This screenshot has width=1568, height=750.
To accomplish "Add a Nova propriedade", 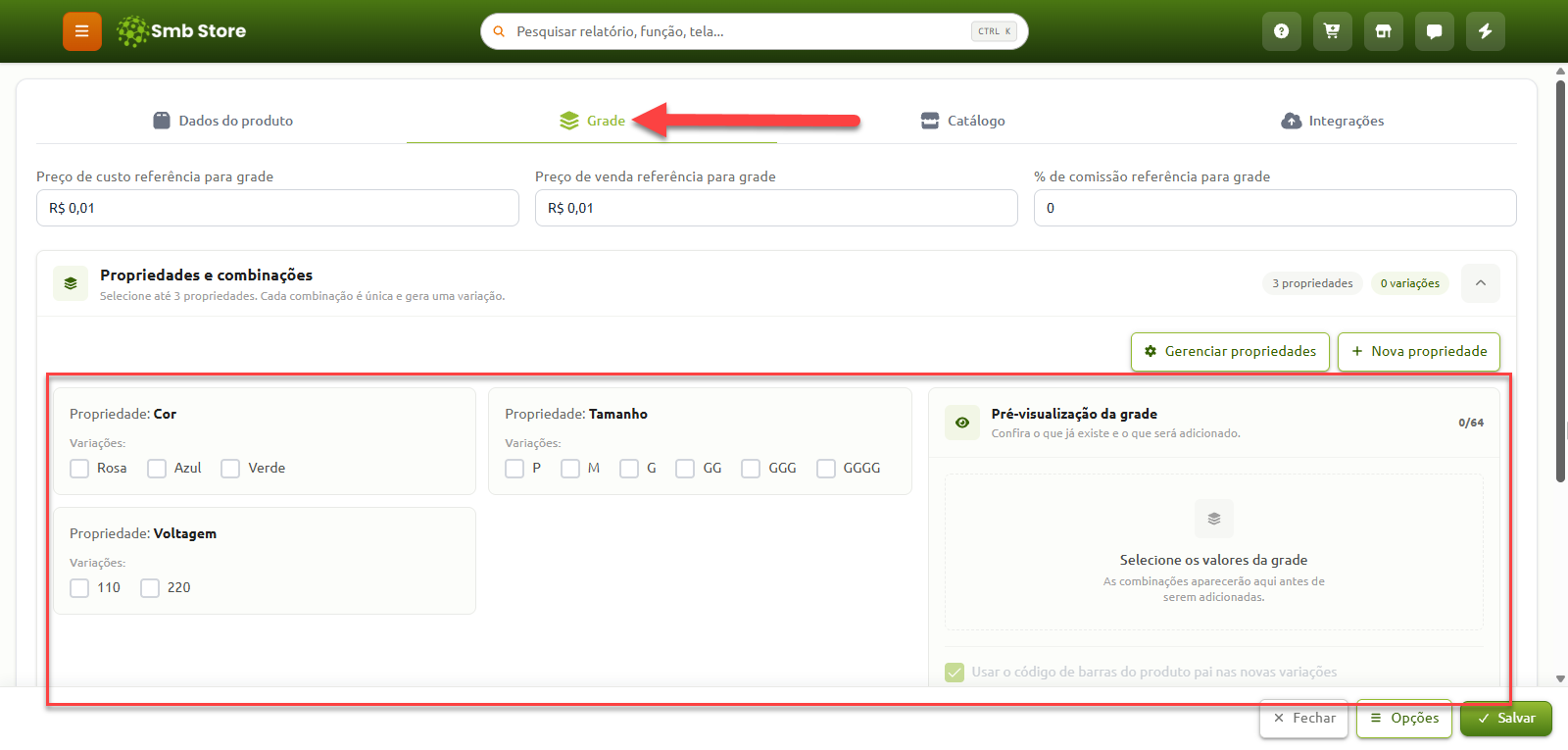I will click(x=1419, y=352).
